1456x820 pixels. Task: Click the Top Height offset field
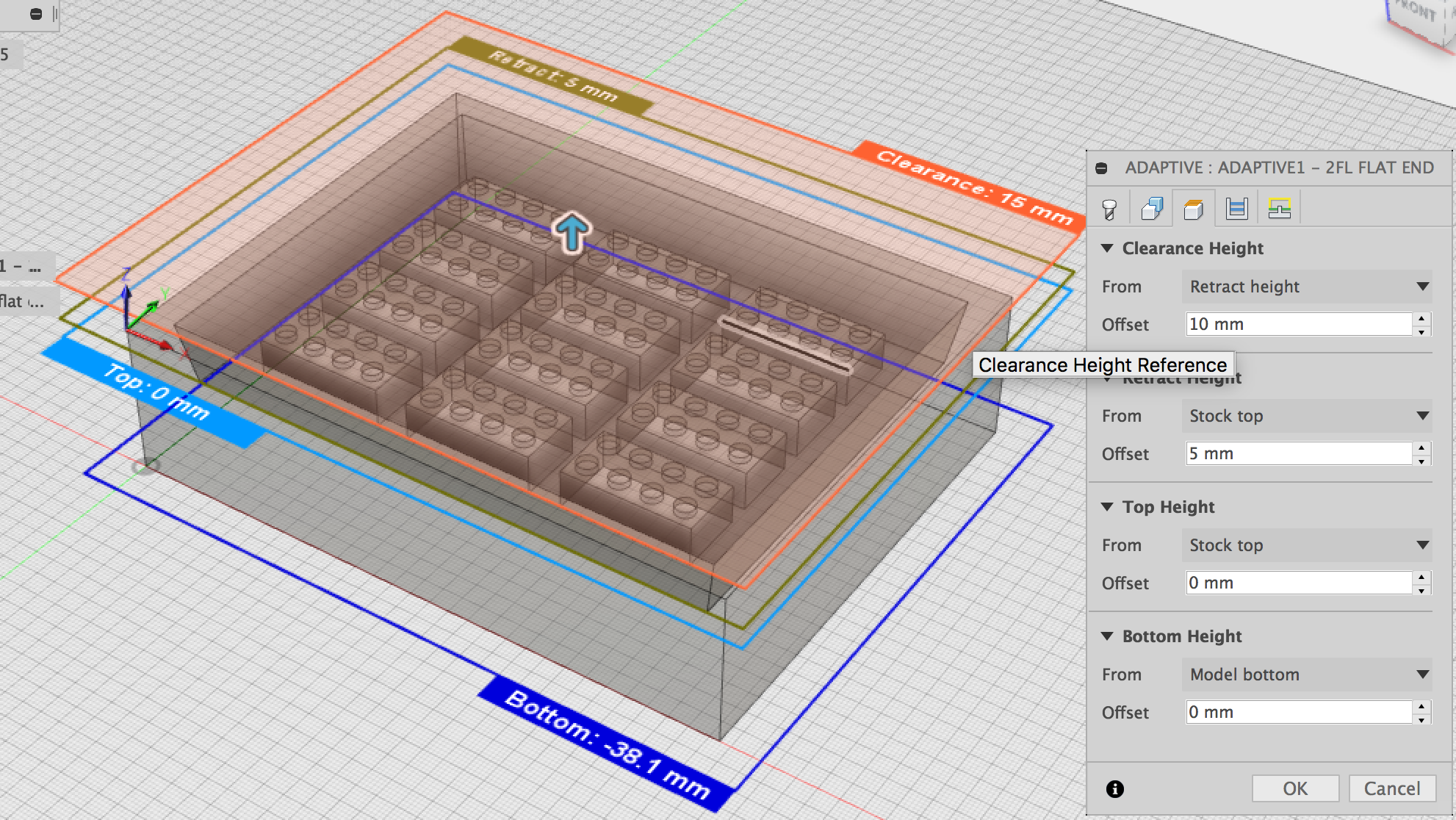1299,583
